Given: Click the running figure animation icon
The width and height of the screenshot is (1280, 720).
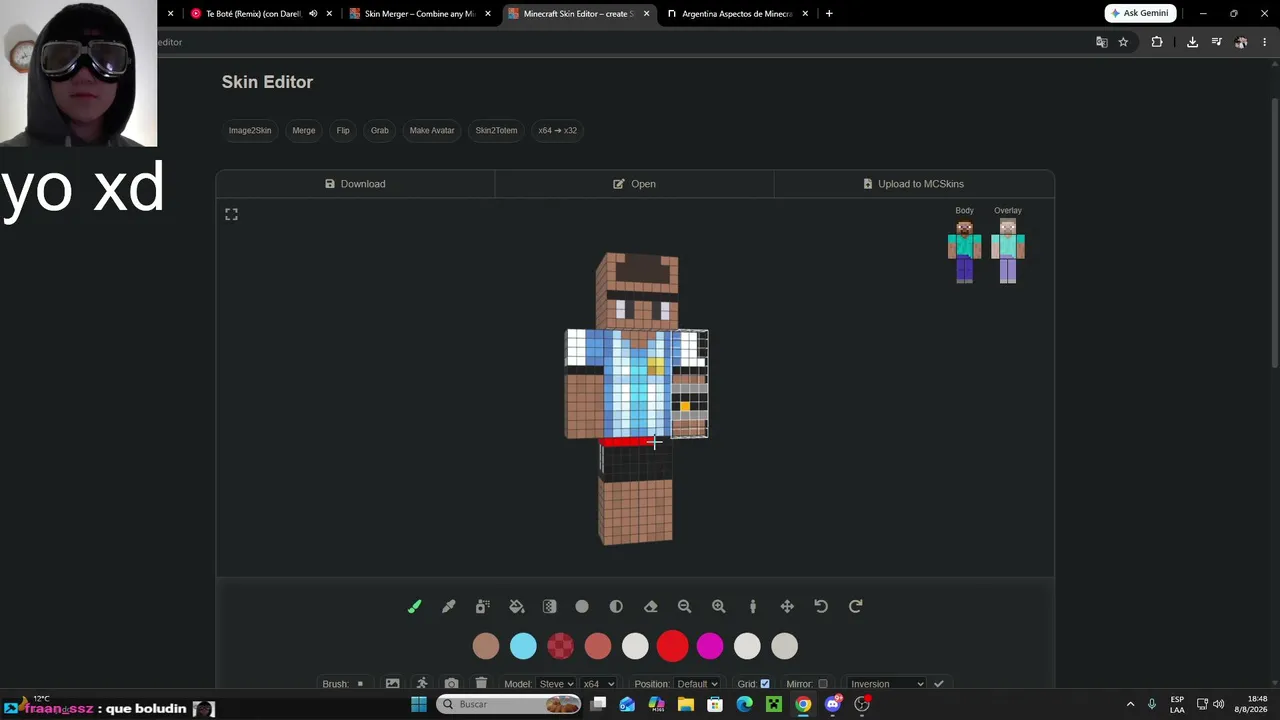Looking at the screenshot, I should pos(422,684).
